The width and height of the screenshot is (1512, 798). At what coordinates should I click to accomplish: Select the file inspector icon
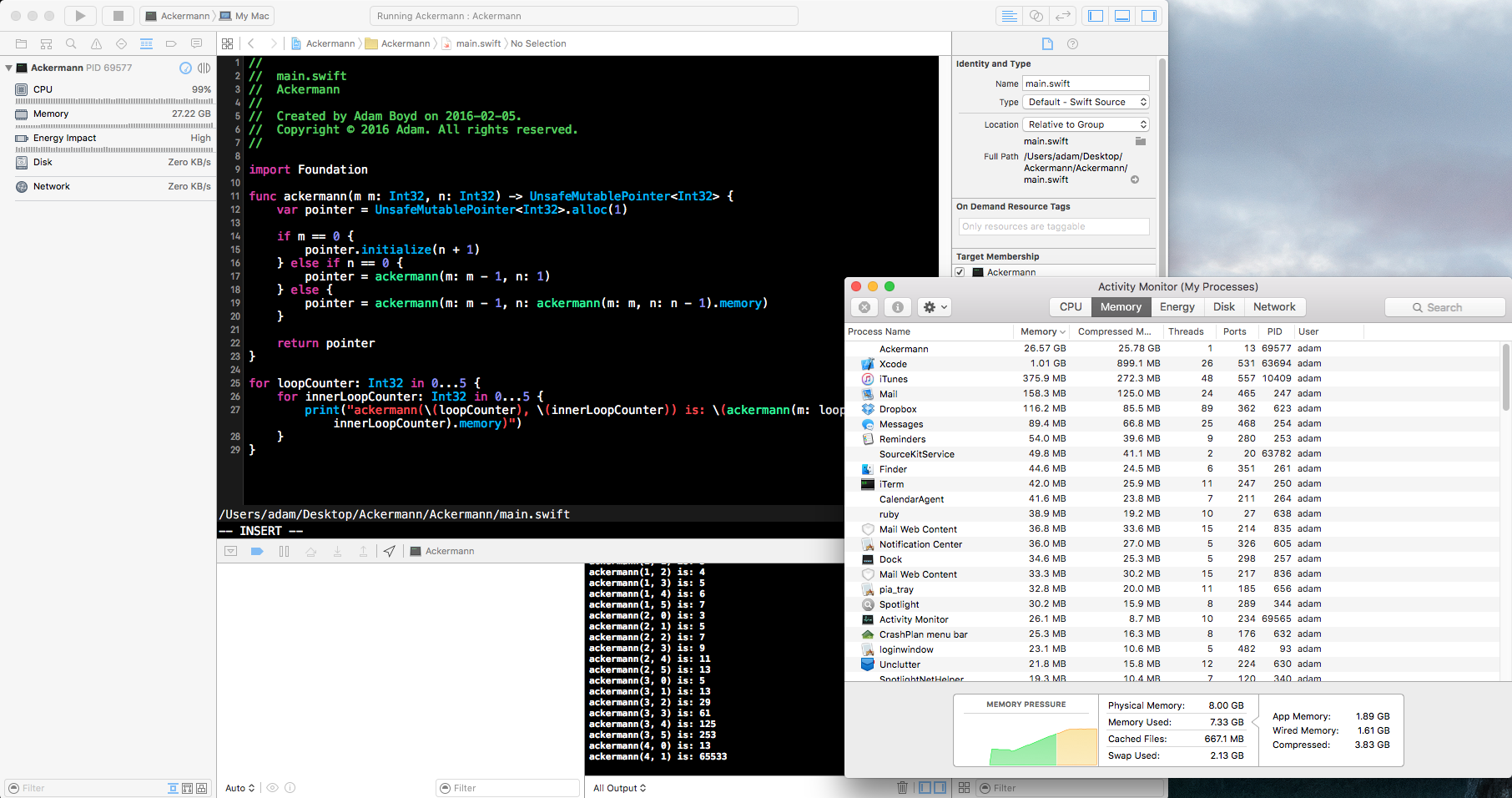click(x=1047, y=43)
